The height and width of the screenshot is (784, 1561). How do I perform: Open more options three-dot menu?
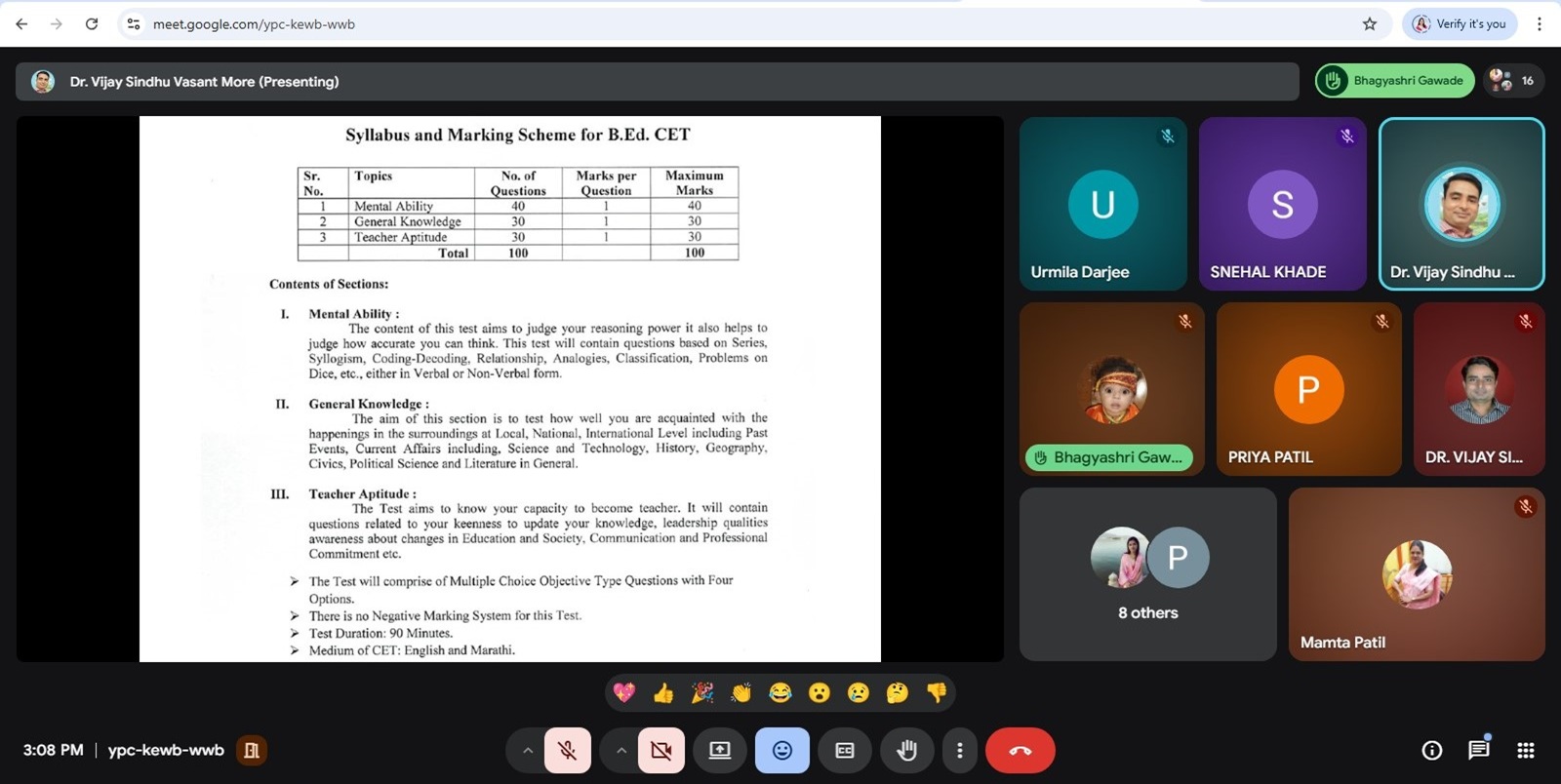(x=960, y=750)
